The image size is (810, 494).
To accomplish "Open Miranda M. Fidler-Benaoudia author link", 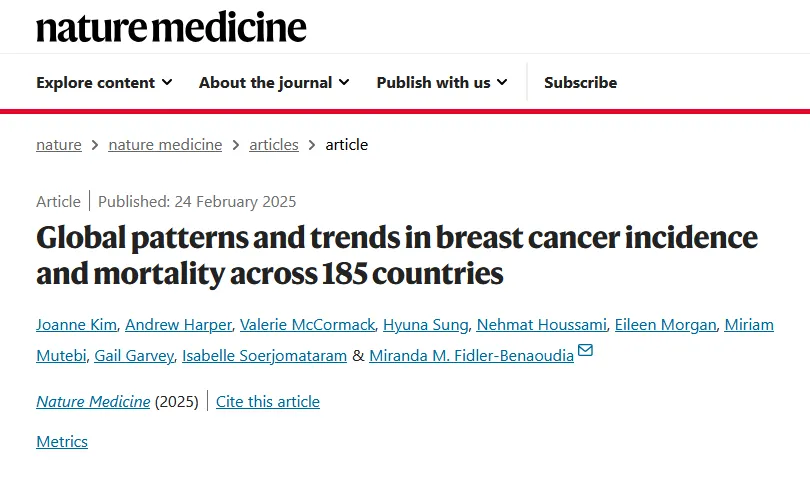I will (x=472, y=356).
